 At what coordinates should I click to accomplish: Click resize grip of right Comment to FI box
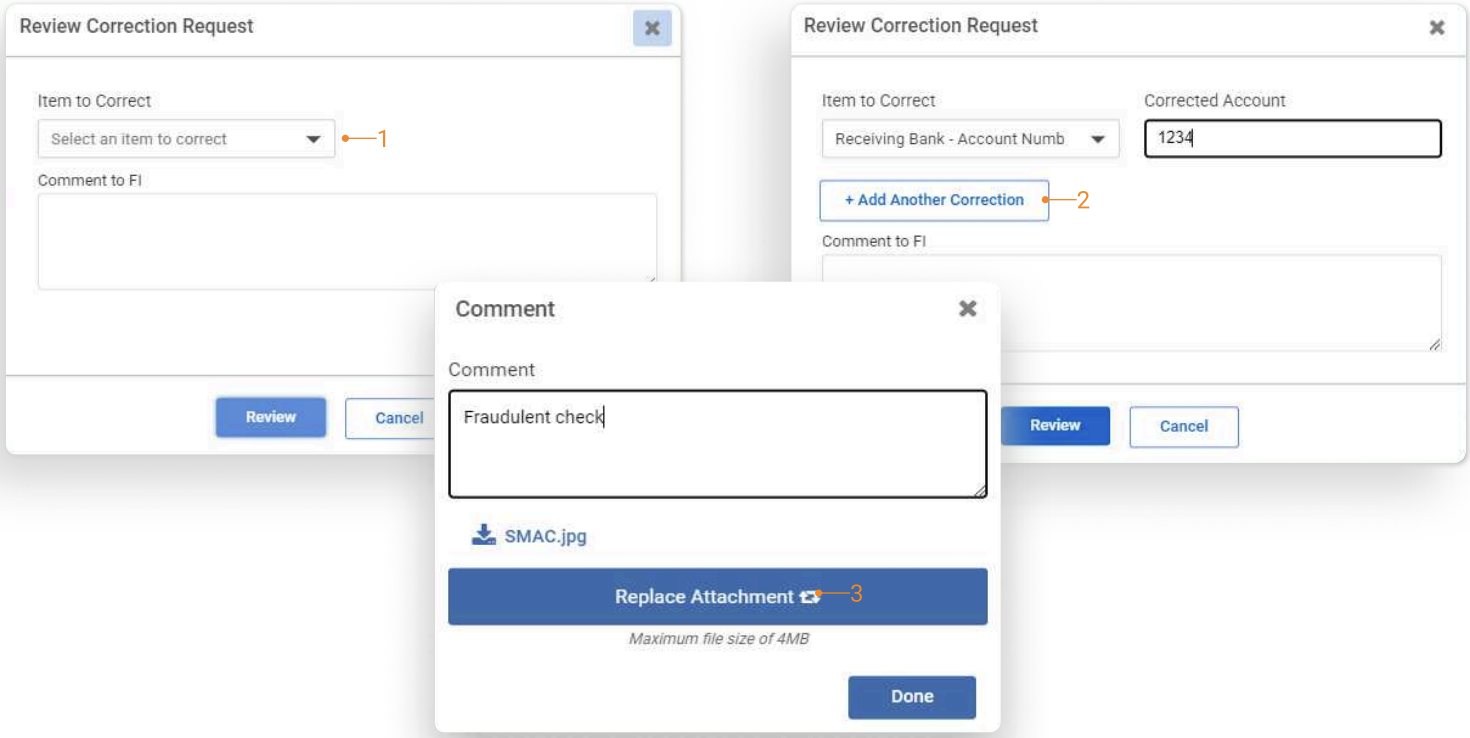point(1434,344)
